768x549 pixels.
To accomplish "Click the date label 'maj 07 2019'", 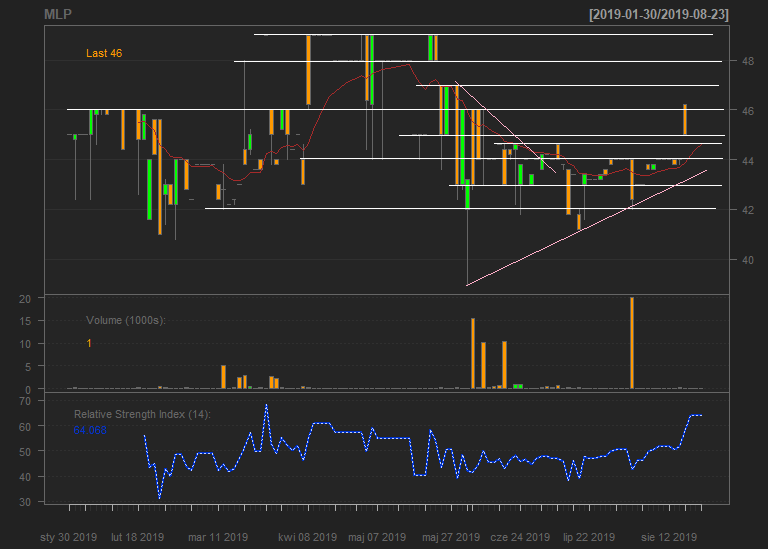I will click(377, 537).
